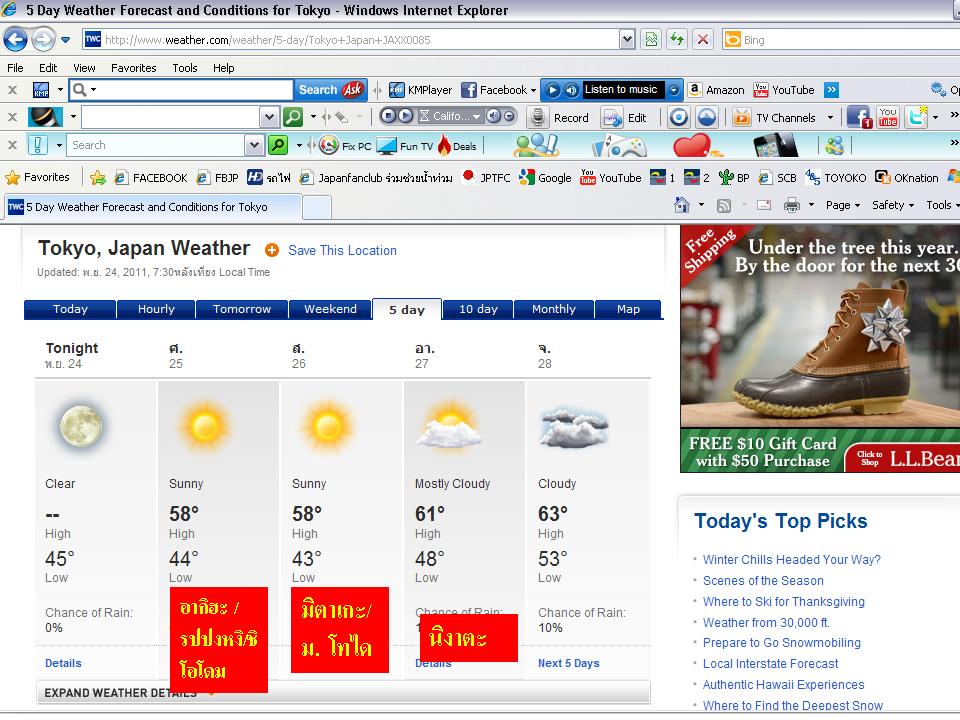Stop loading with the red X icon

(703, 40)
